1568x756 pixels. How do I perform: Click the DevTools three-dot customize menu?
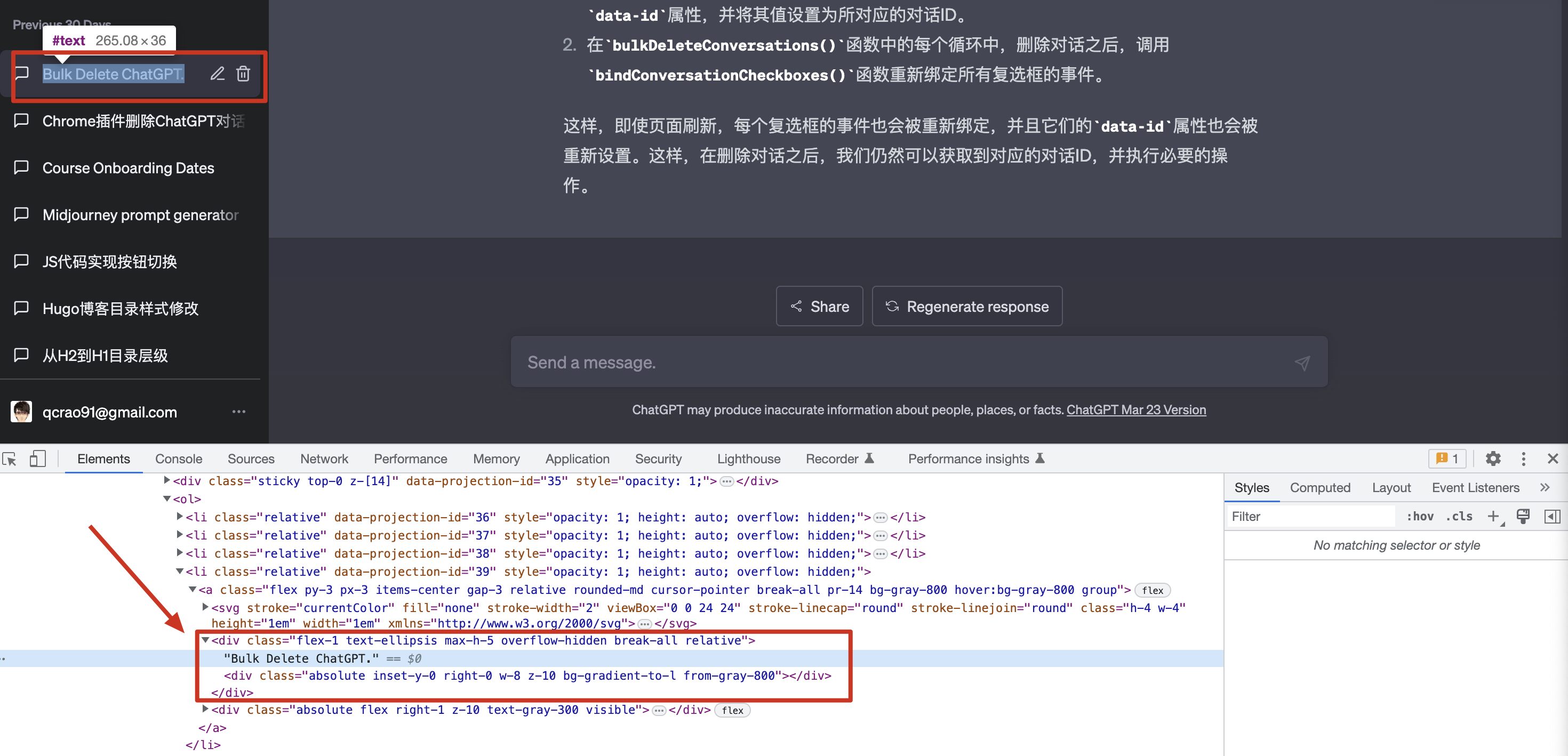tap(1523, 459)
